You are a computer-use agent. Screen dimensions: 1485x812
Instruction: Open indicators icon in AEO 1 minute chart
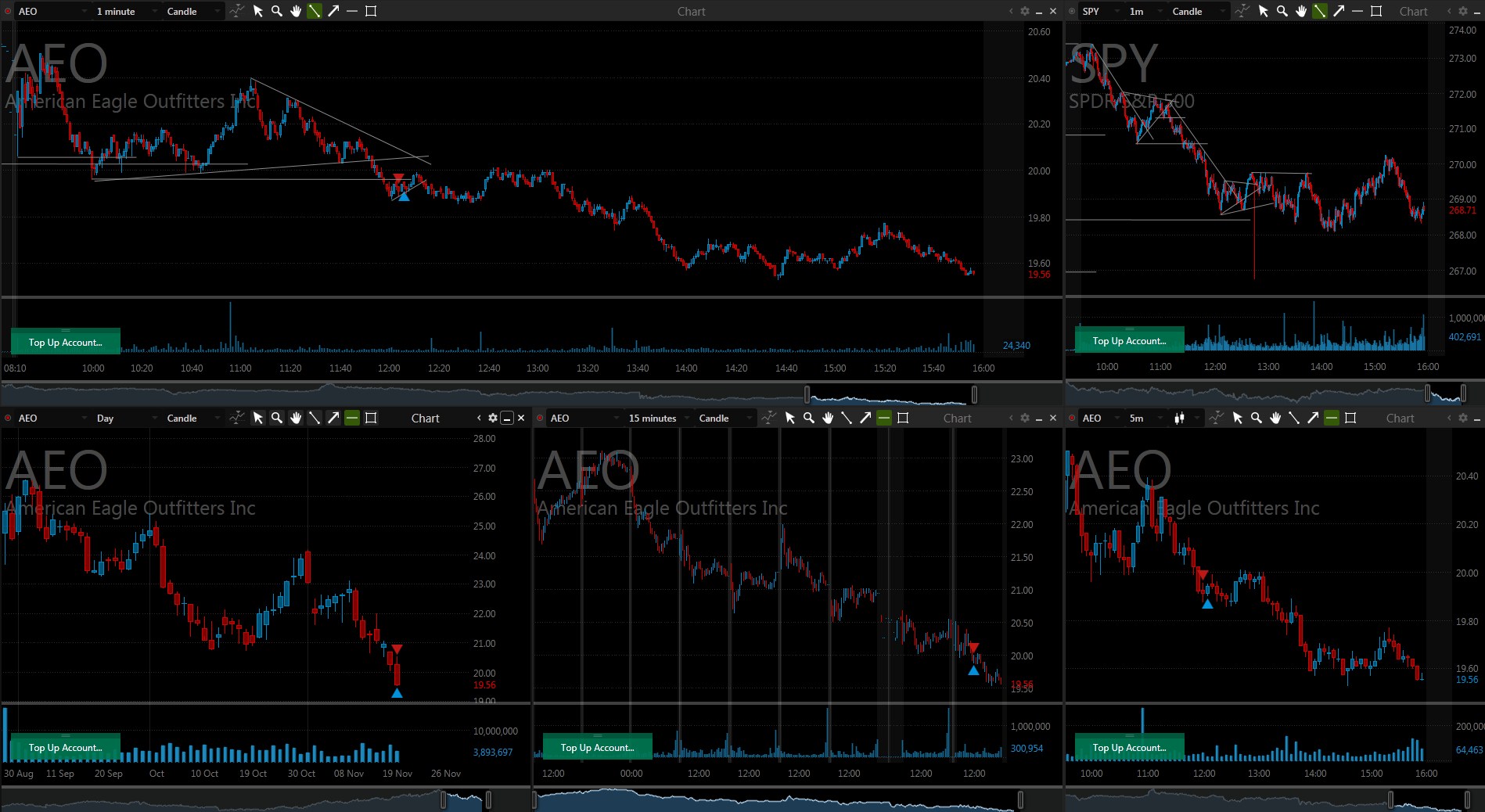point(236,11)
